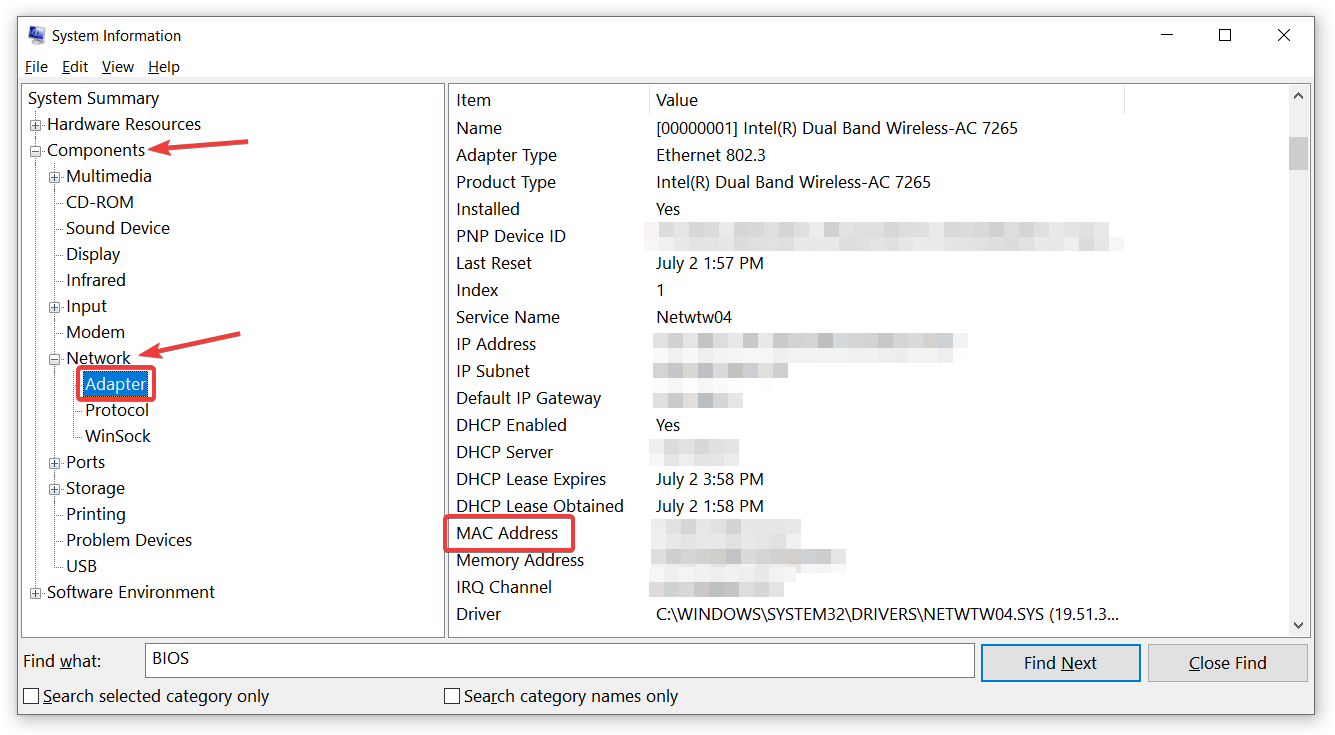Collapse the Components node
1335x735 pixels.
pos(36,151)
